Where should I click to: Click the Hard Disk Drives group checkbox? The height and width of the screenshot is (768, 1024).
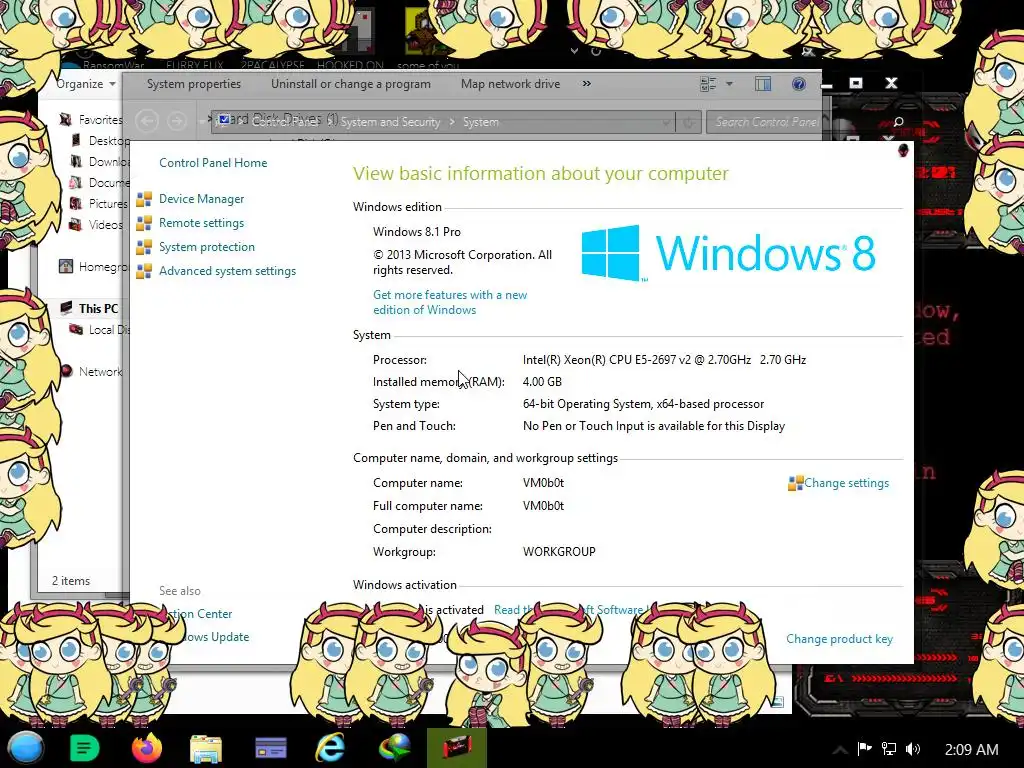(x=224, y=120)
